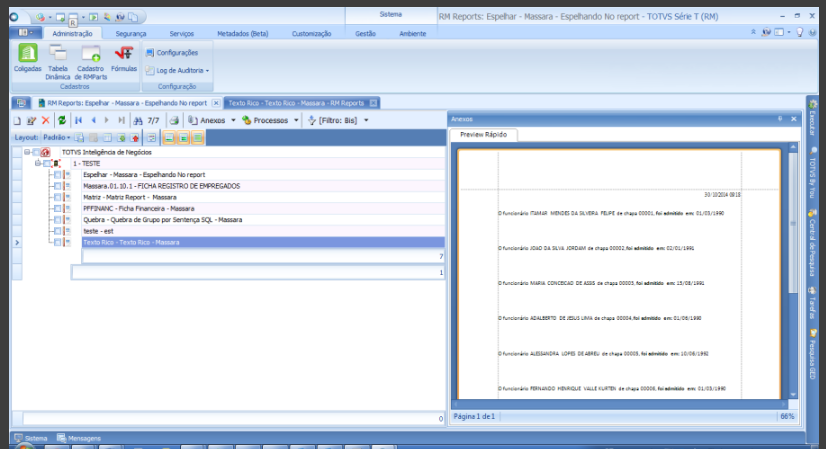Viewport: 826px width, 449px height.
Task: Click the Processos toolbar button
Action: [x=265, y=121]
